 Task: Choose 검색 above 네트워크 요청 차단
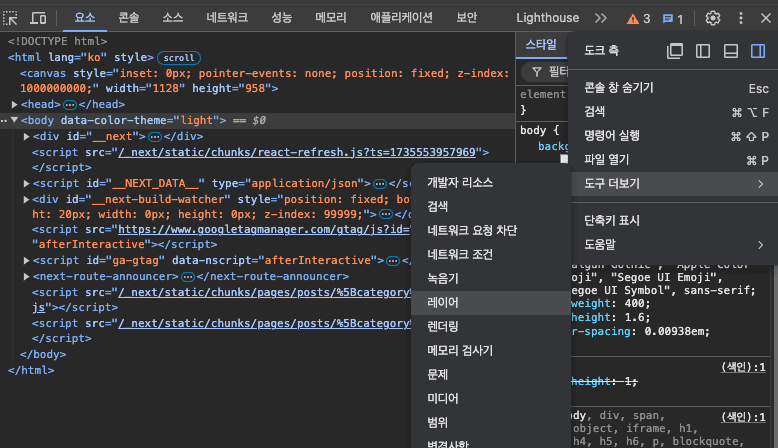pyautogui.click(x=491, y=206)
